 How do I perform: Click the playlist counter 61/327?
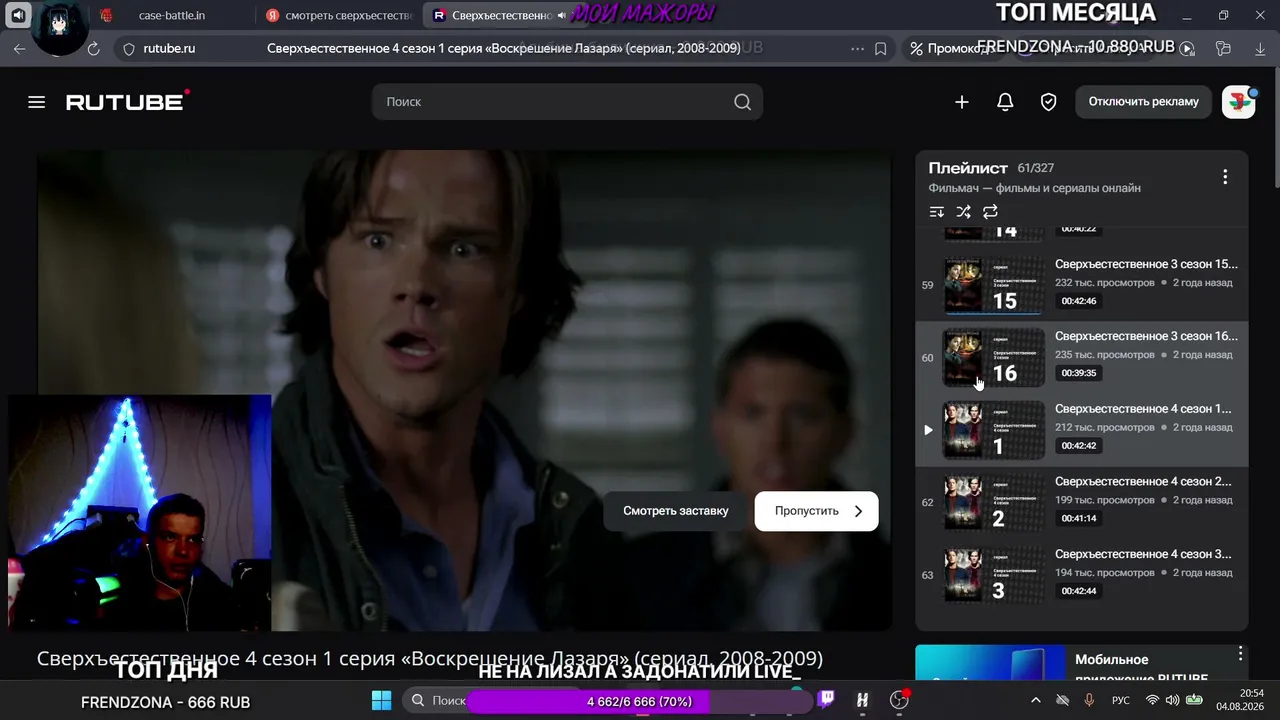tap(1035, 168)
